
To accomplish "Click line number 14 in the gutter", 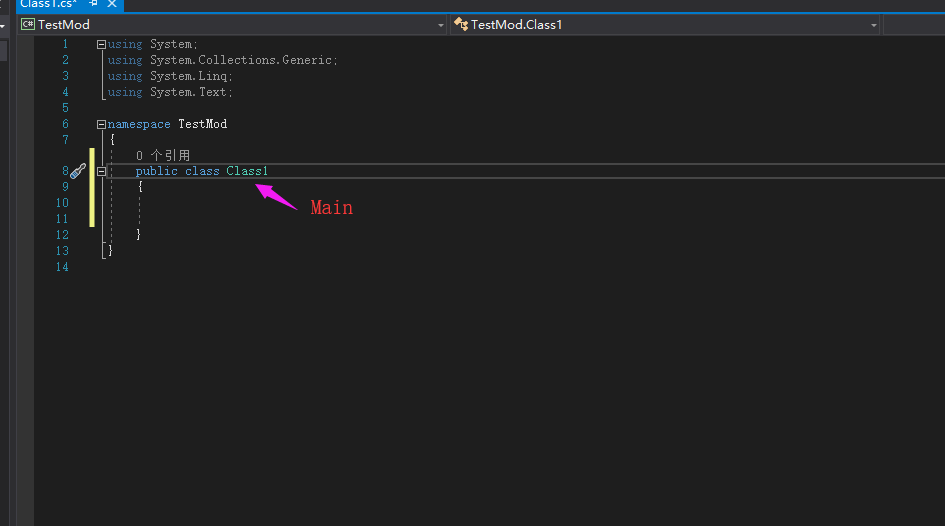I will click(64, 267).
